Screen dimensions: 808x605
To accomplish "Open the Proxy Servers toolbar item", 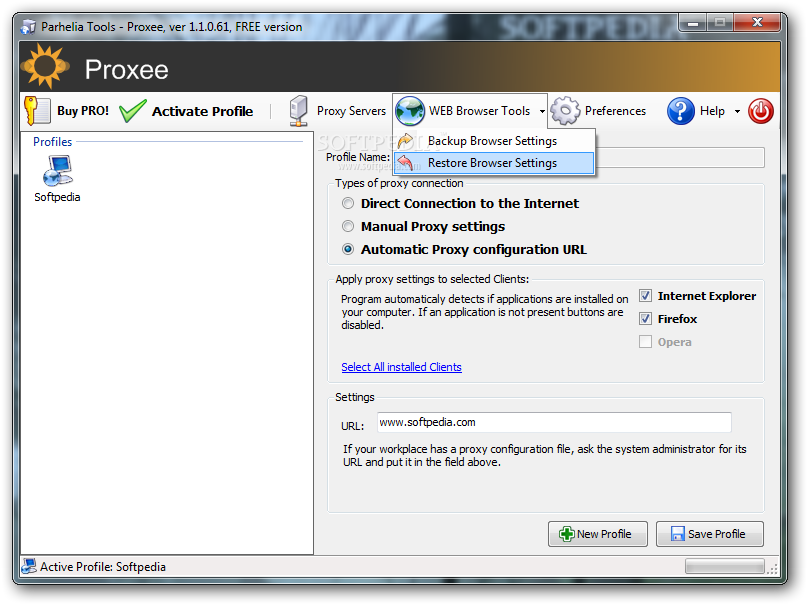I will tap(338, 111).
